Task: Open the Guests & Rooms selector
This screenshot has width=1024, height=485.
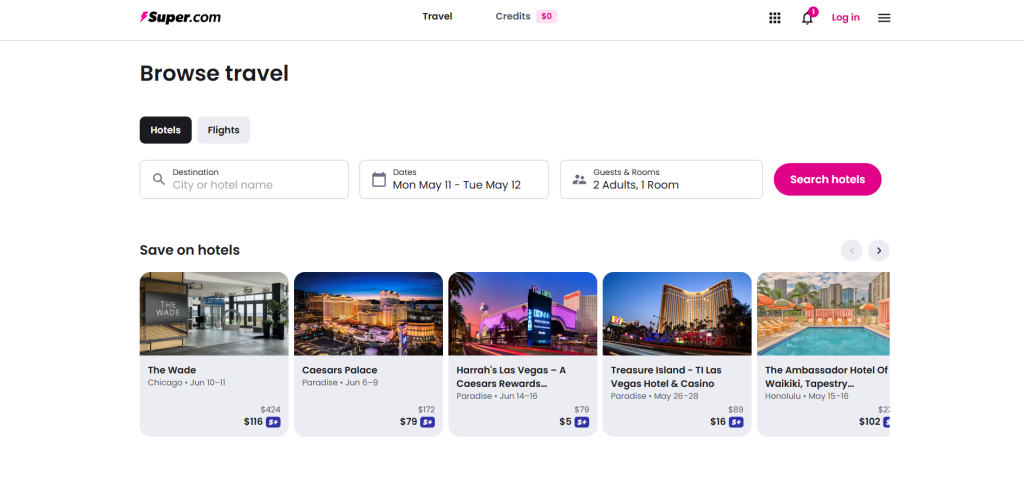Action: [x=661, y=180]
